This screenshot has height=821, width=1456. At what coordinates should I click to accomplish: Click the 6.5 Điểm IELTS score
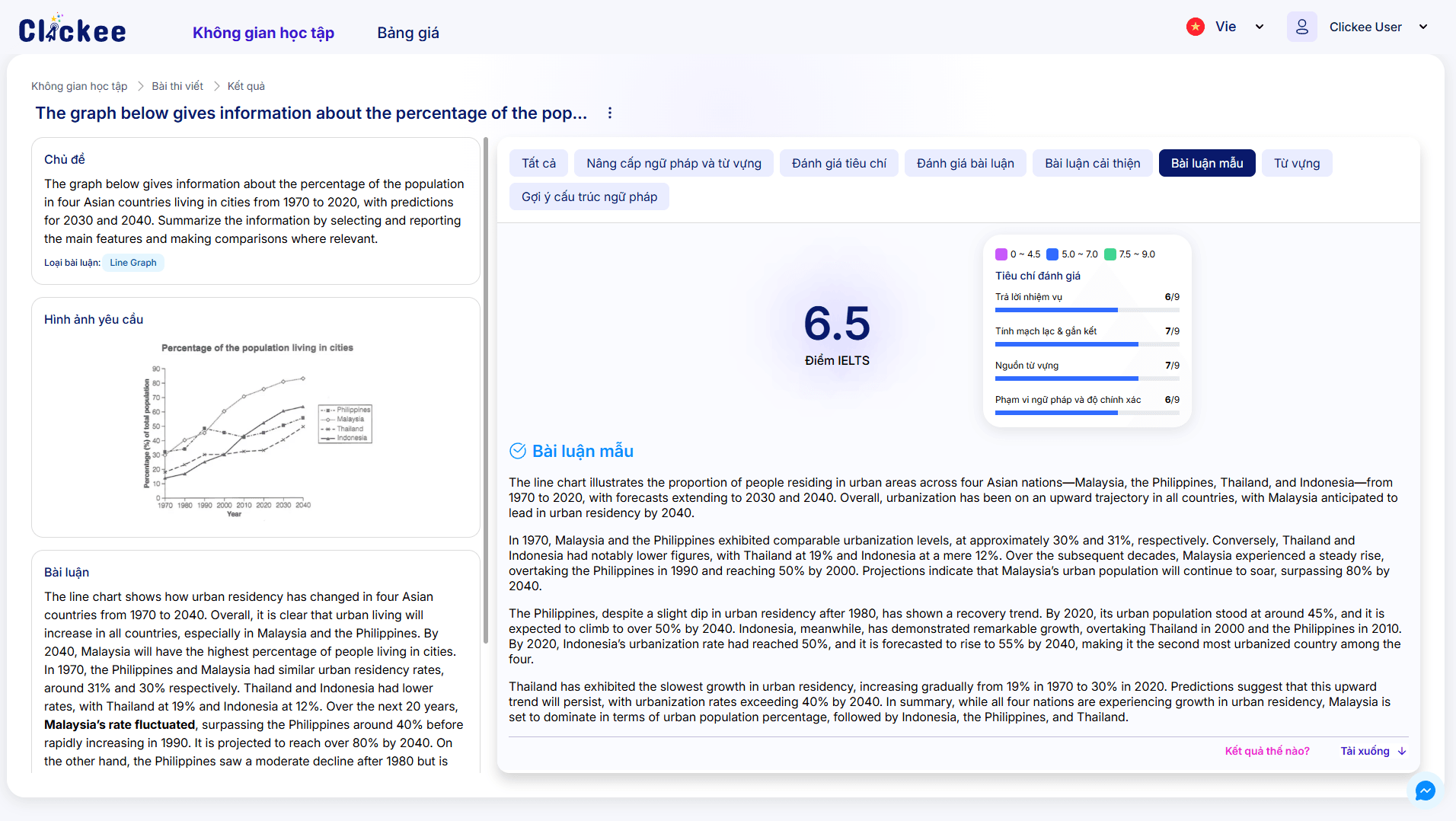[837, 333]
